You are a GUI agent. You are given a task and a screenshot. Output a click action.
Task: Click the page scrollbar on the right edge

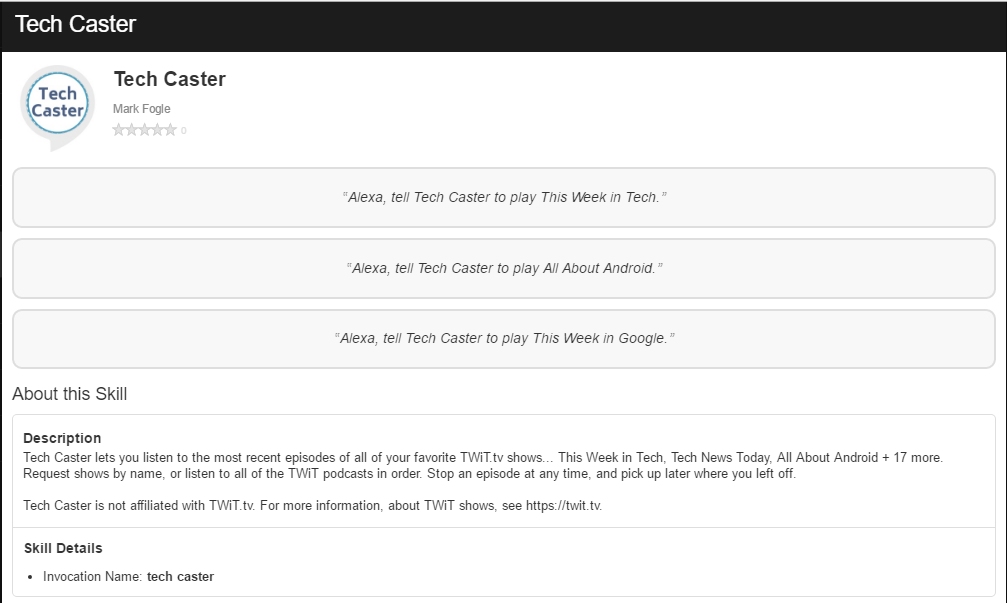(1002, 300)
